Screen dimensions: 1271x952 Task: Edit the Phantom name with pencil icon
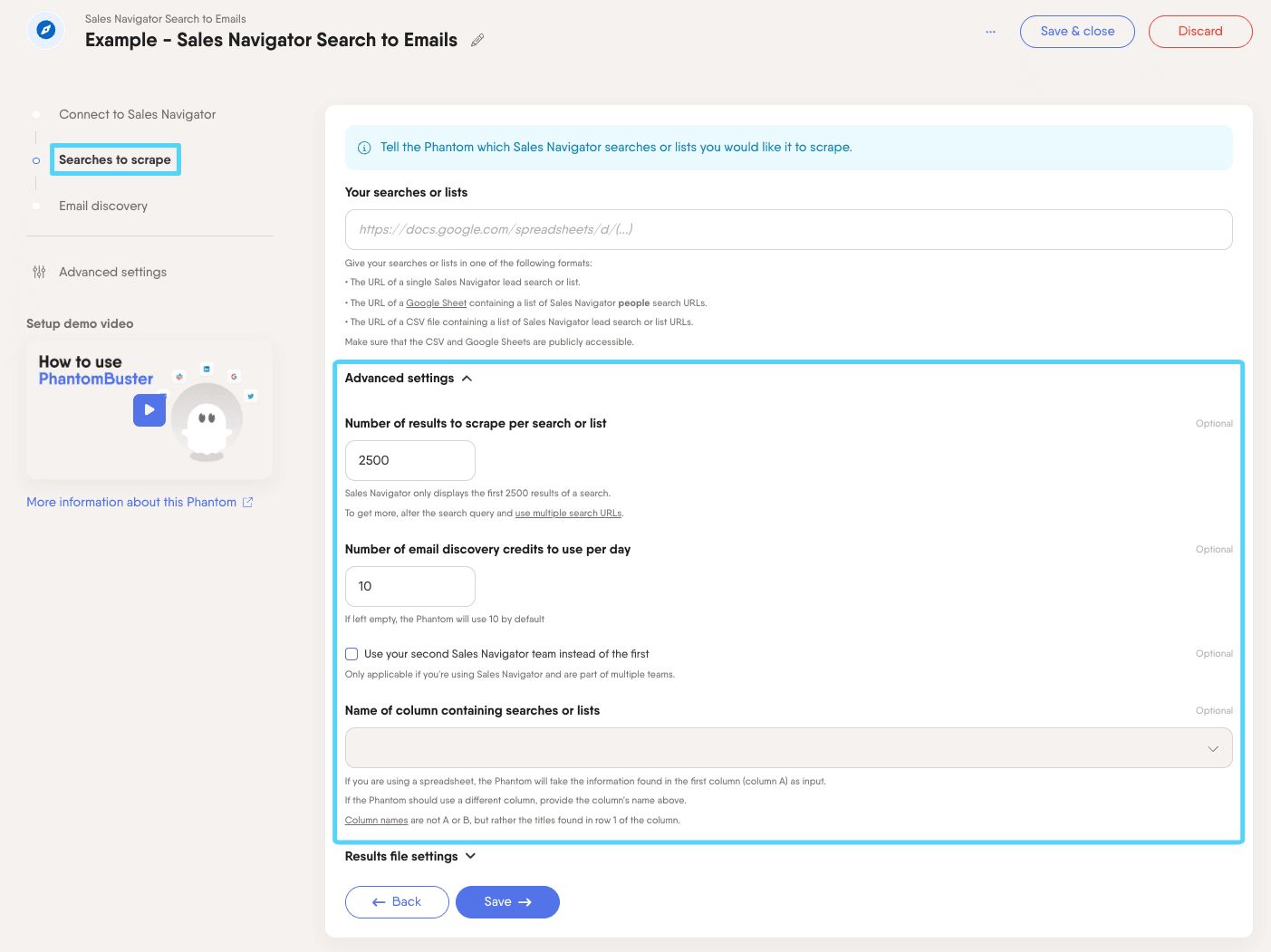tap(477, 40)
